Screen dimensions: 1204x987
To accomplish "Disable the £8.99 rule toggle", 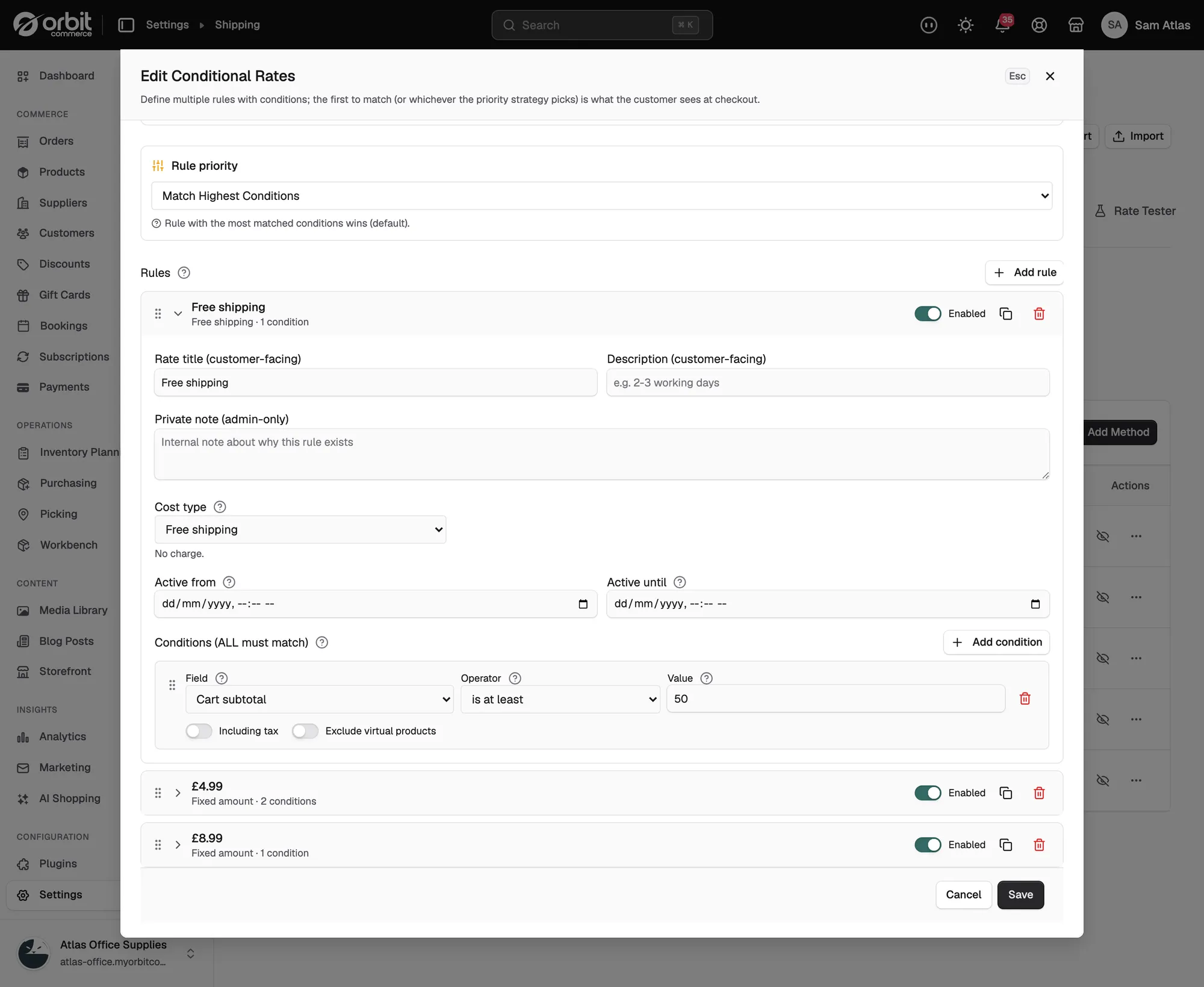I will (x=928, y=845).
